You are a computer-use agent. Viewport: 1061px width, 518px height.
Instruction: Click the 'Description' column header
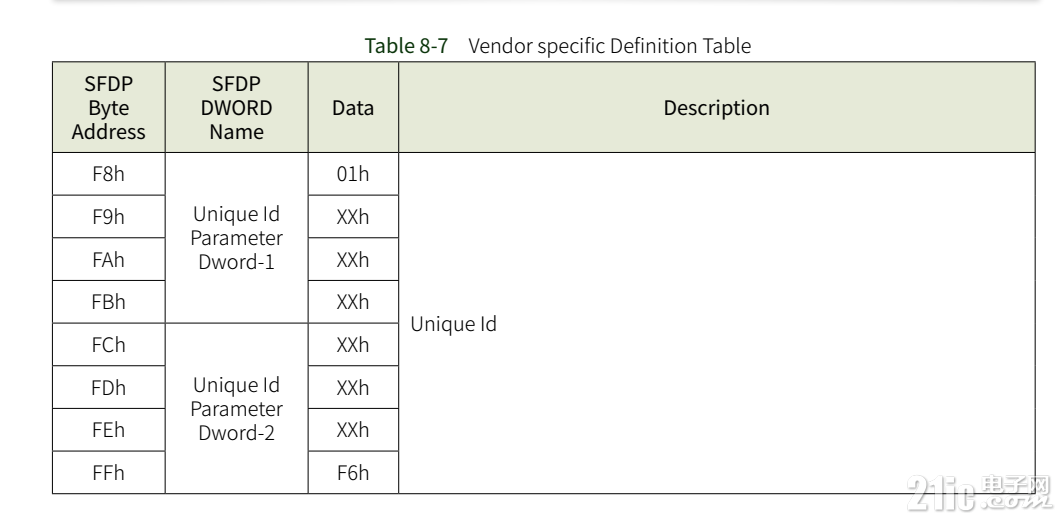[717, 108]
